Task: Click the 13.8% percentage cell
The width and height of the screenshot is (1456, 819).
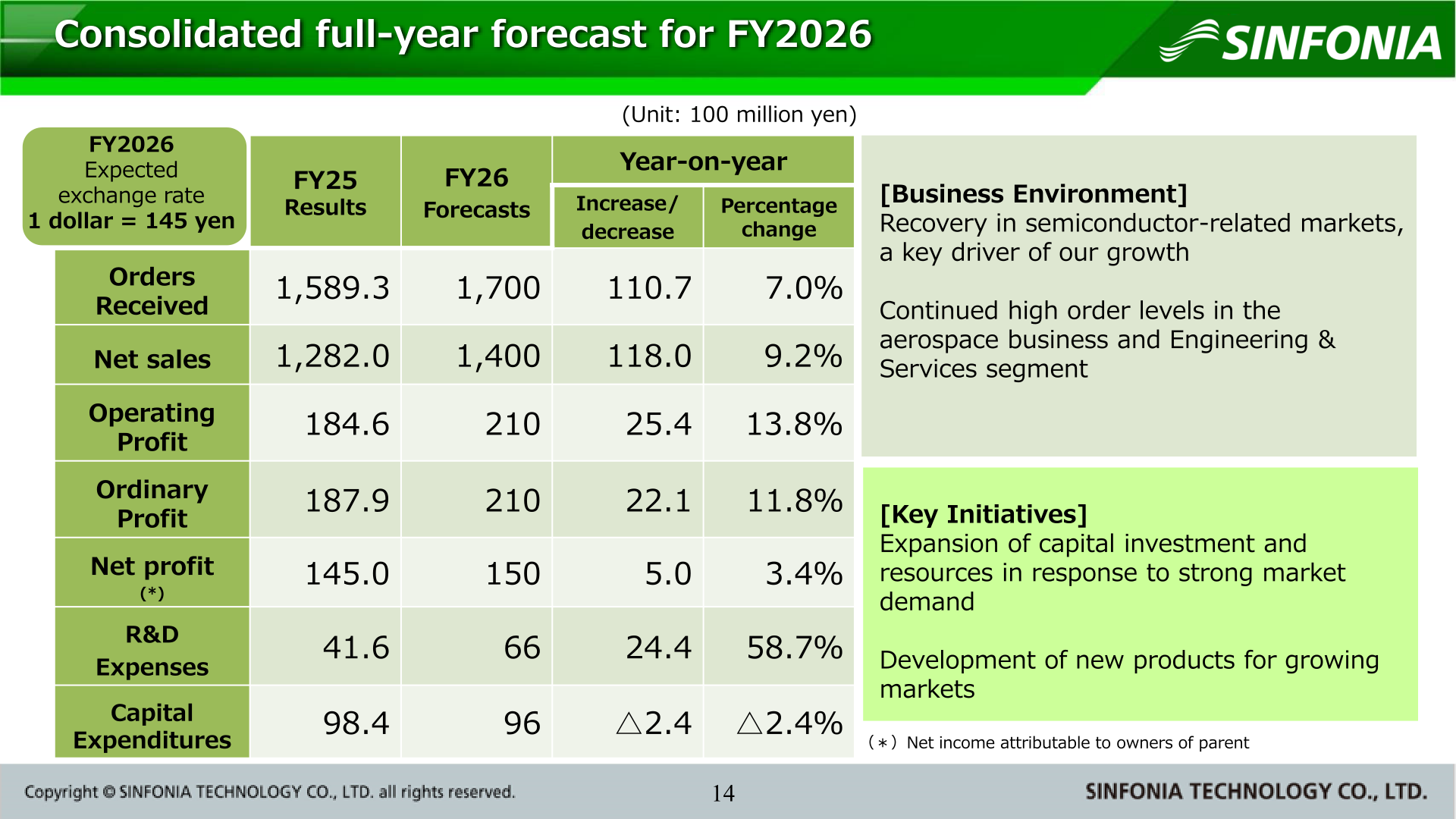Action: pyautogui.click(x=795, y=425)
